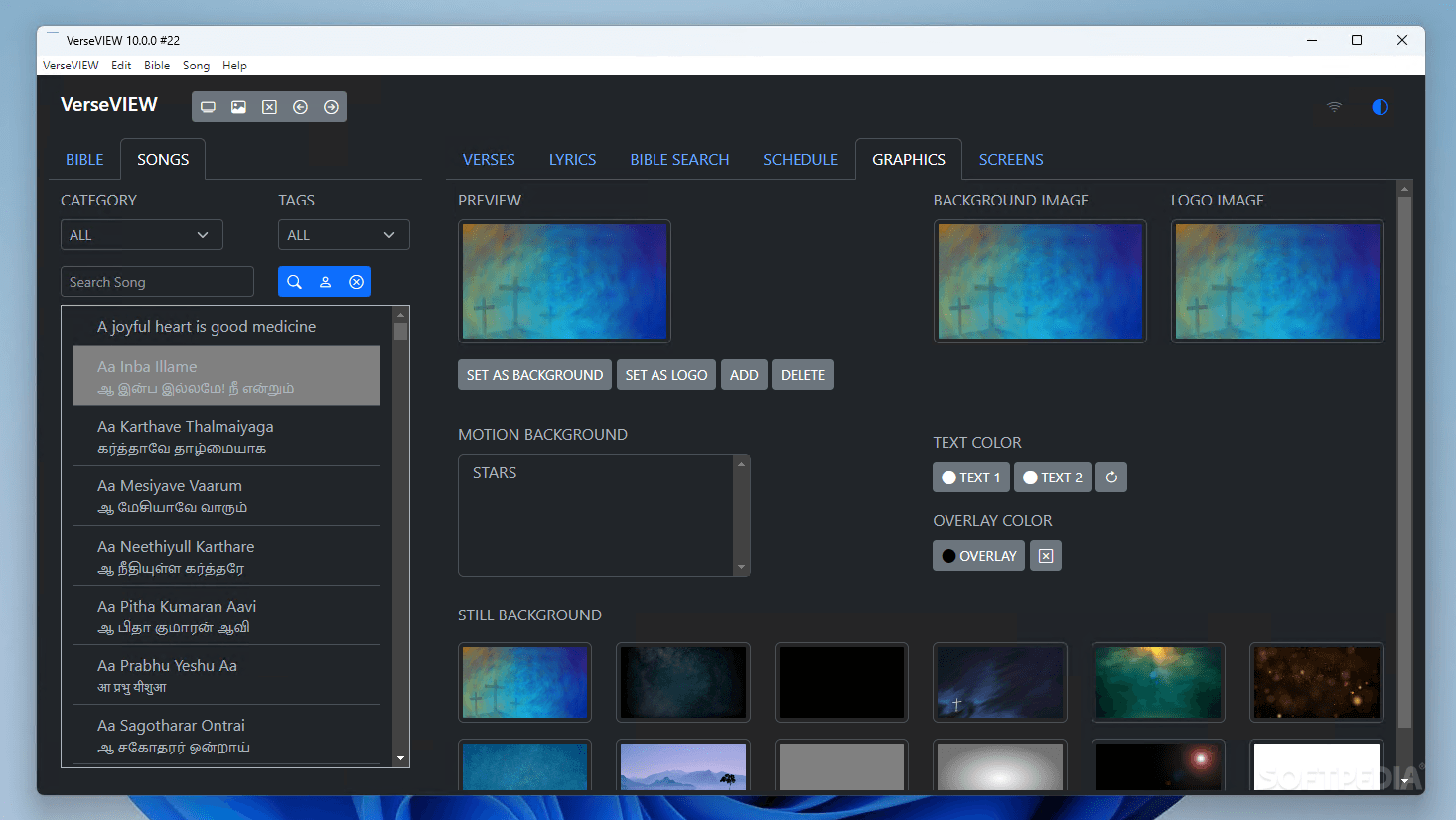Select the dark teal textured still background
Image resolution: width=1456 pixels, height=820 pixels.
[683, 682]
